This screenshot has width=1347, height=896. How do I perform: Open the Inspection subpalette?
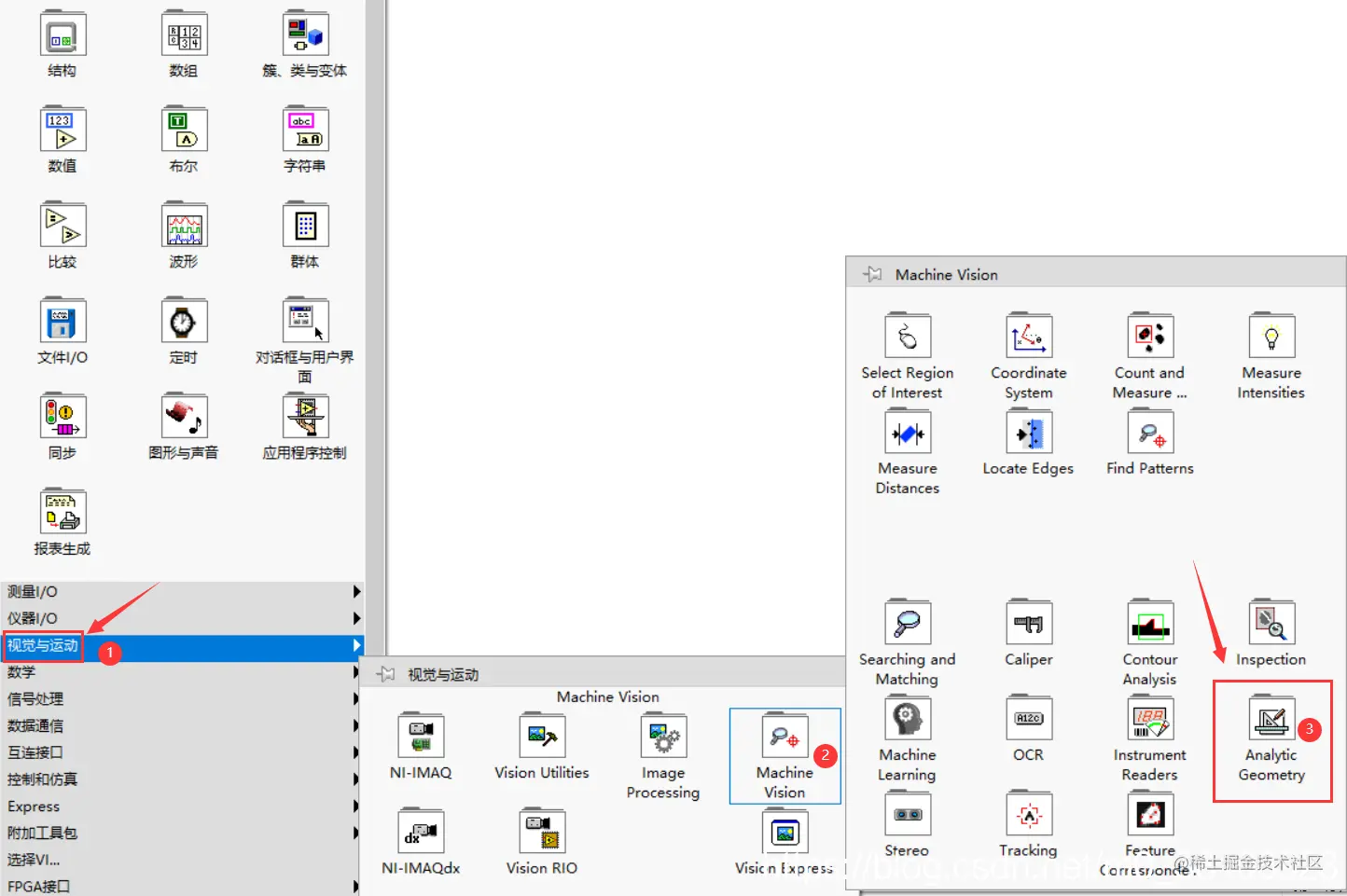click(x=1271, y=623)
